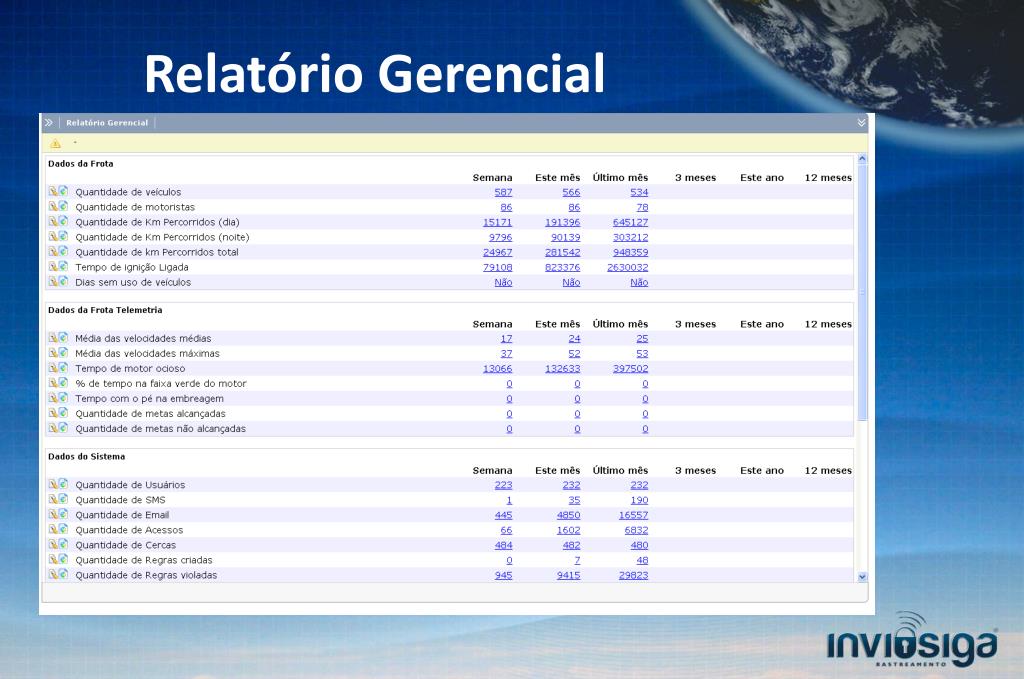Click yellow pencil icon beside Quantidade de motoristas
This screenshot has width=1024, height=679.
pyautogui.click(x=53, y=206)
